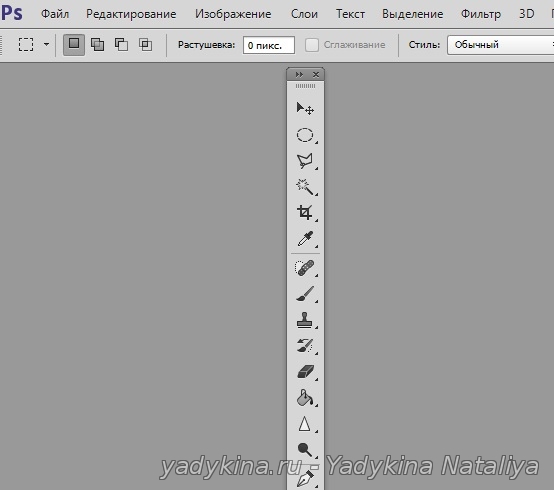Select the Paint Bucket tool
The height and width of the screenshot is (490, 554).
click(305, 398)
